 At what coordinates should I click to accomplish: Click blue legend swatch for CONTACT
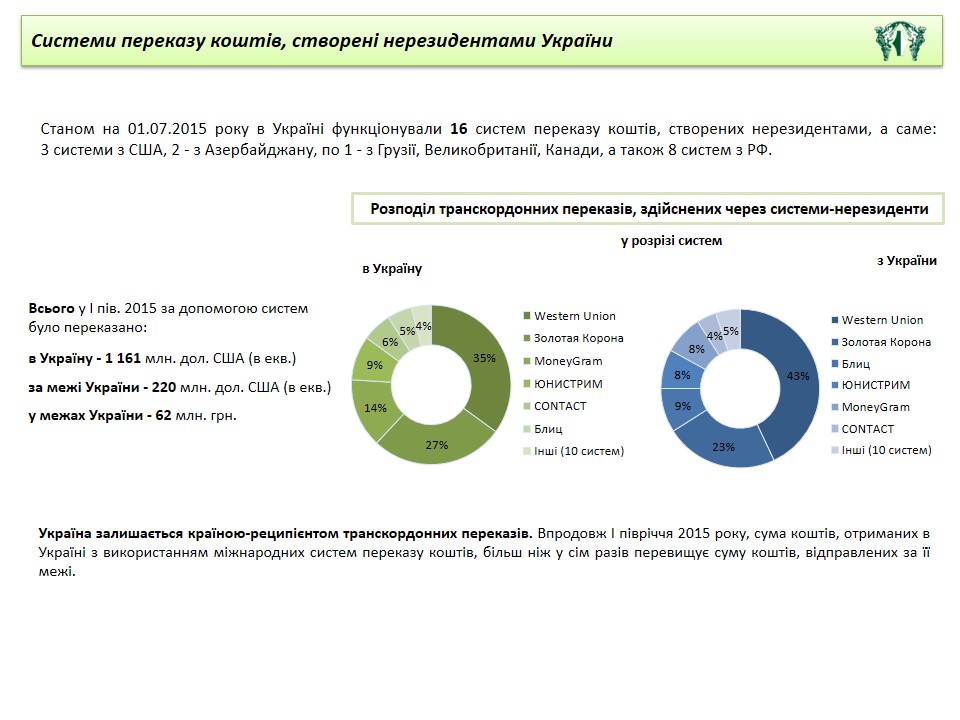pyautogui.click(x=834, y=429)
